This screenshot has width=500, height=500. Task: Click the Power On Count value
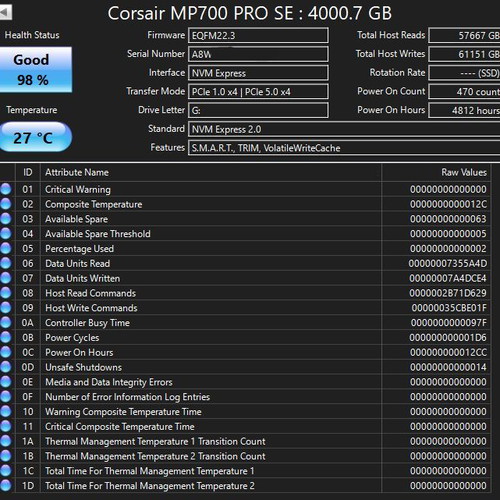point(464,91)
